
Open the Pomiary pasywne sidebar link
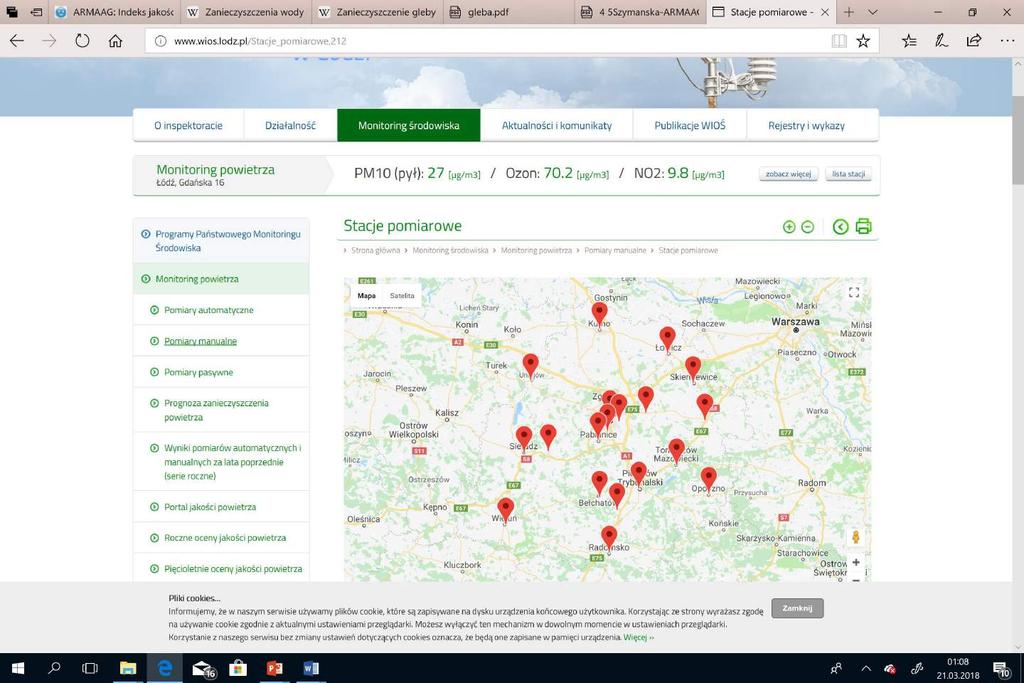pyautogui.click(x=199, y=372)
